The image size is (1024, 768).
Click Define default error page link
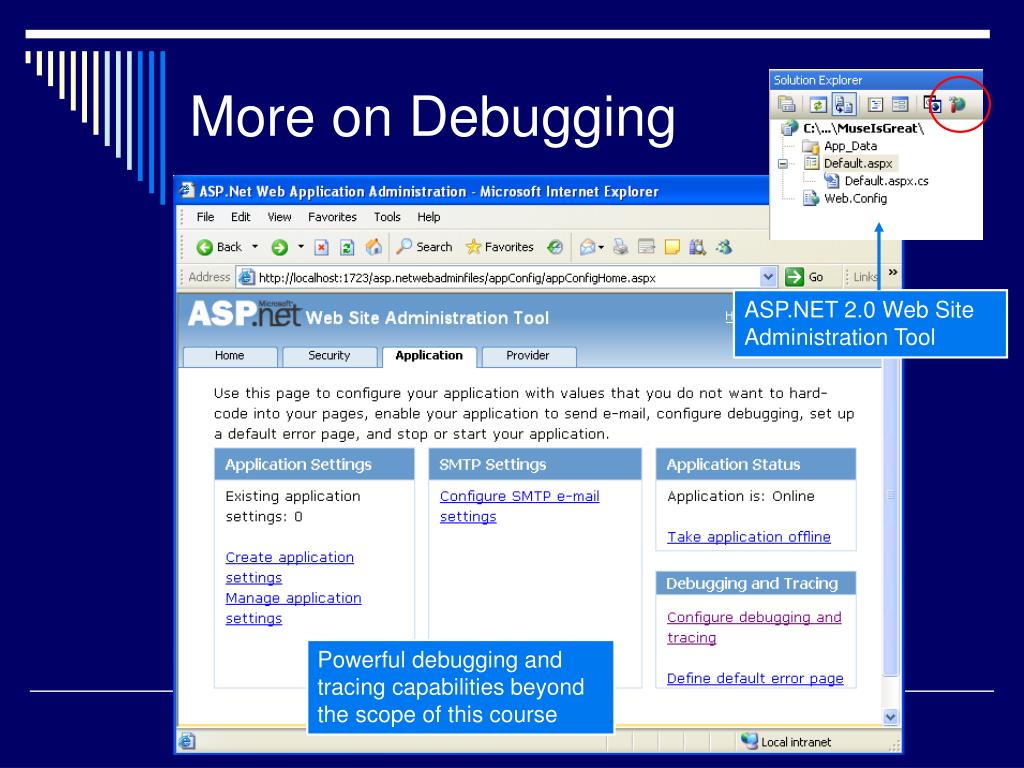click(755, 679)
